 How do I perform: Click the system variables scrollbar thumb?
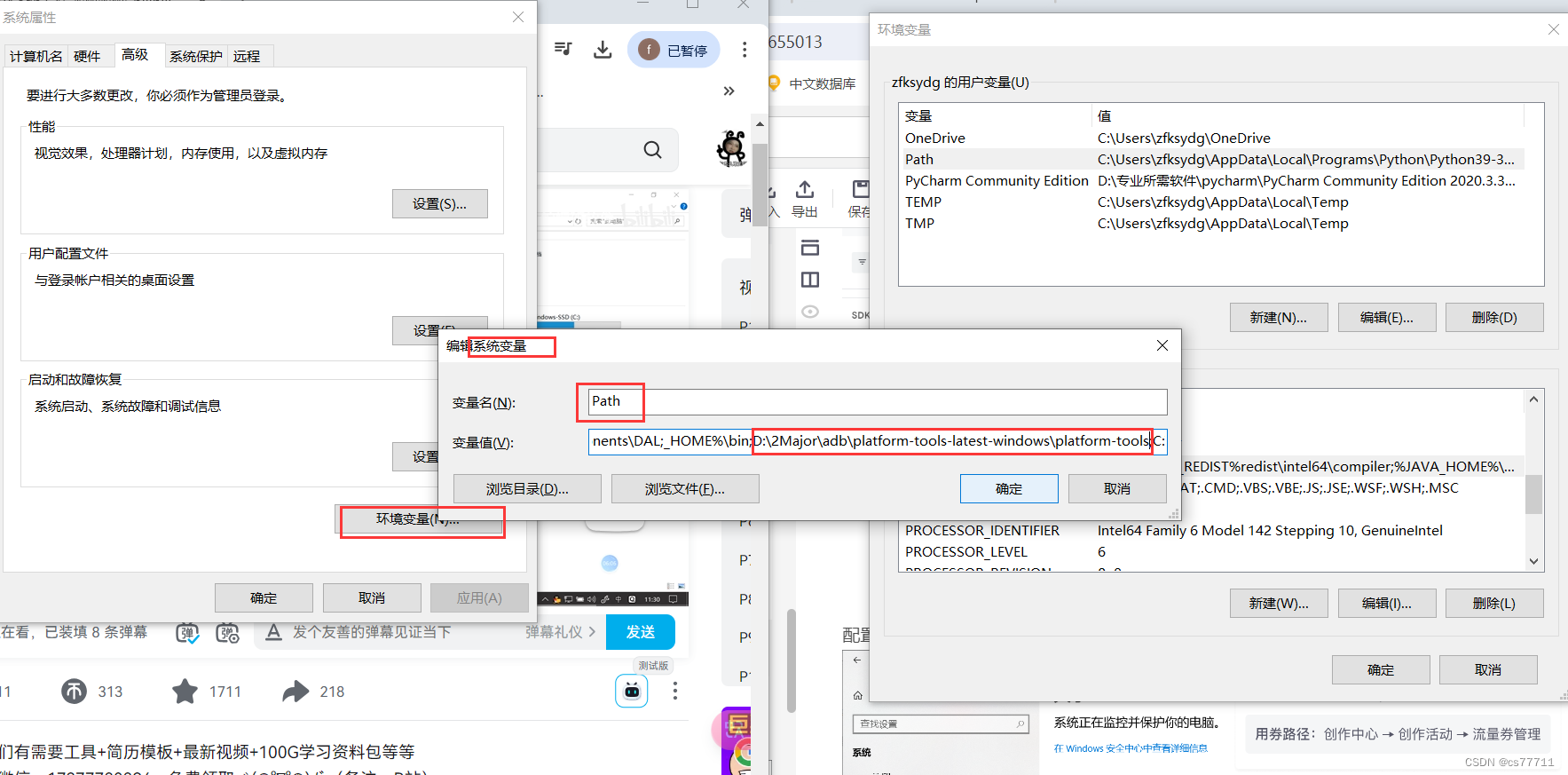[x=1533, y=494]
